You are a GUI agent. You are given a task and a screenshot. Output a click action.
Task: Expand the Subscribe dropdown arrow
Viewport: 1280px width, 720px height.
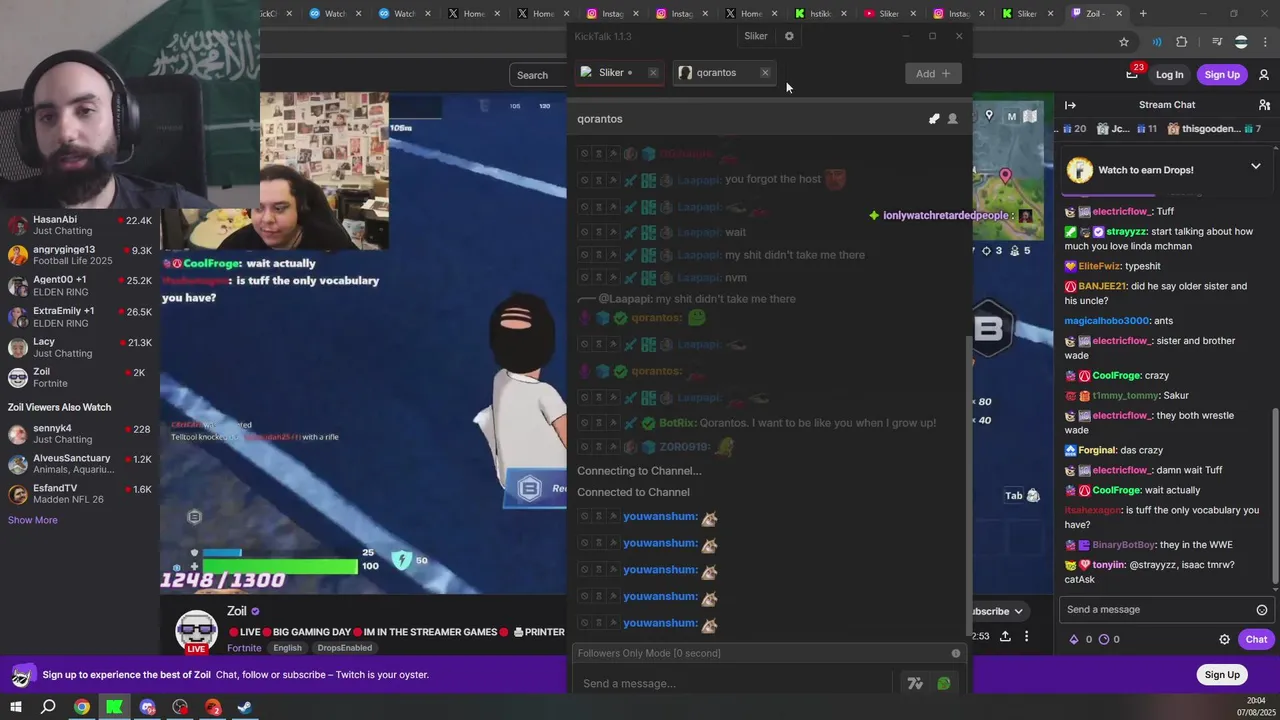point(1018,611)
